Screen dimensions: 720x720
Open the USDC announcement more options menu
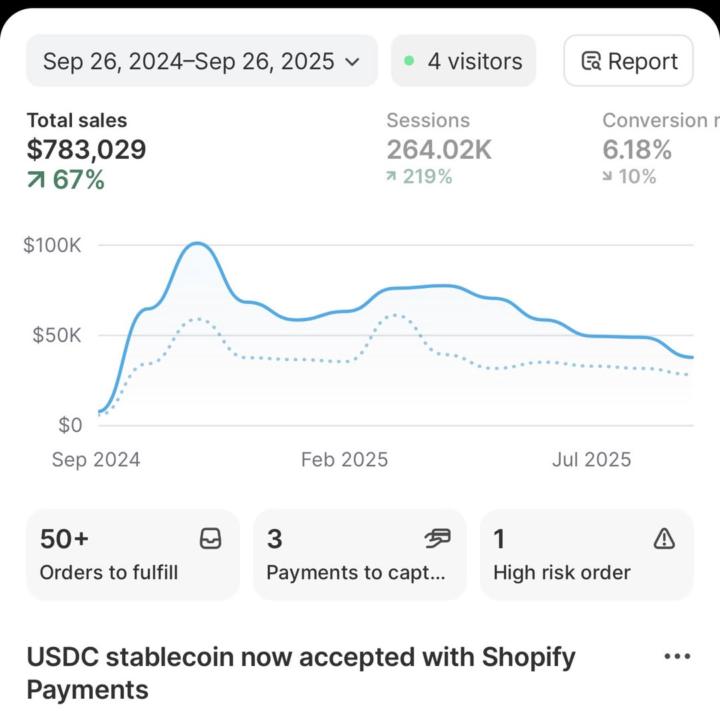click(677, 657)
